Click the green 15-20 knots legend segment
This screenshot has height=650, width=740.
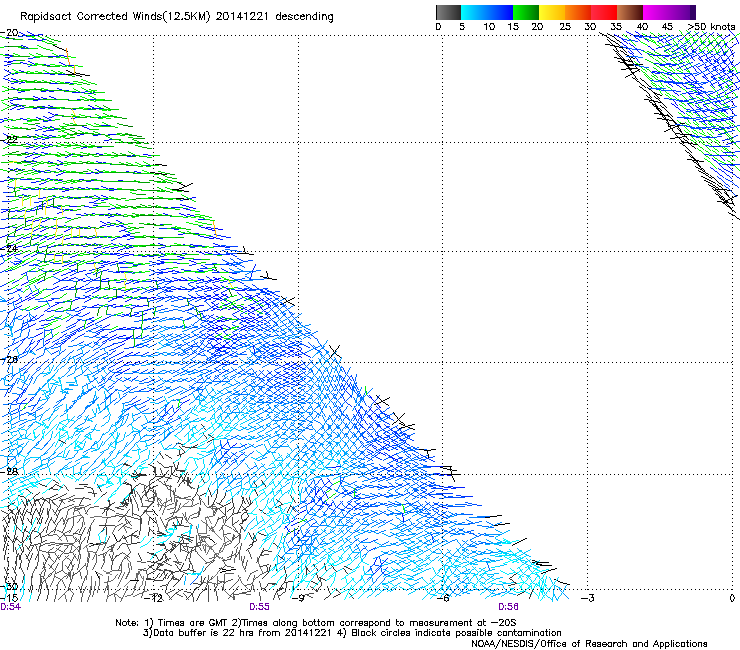point(526,12)
